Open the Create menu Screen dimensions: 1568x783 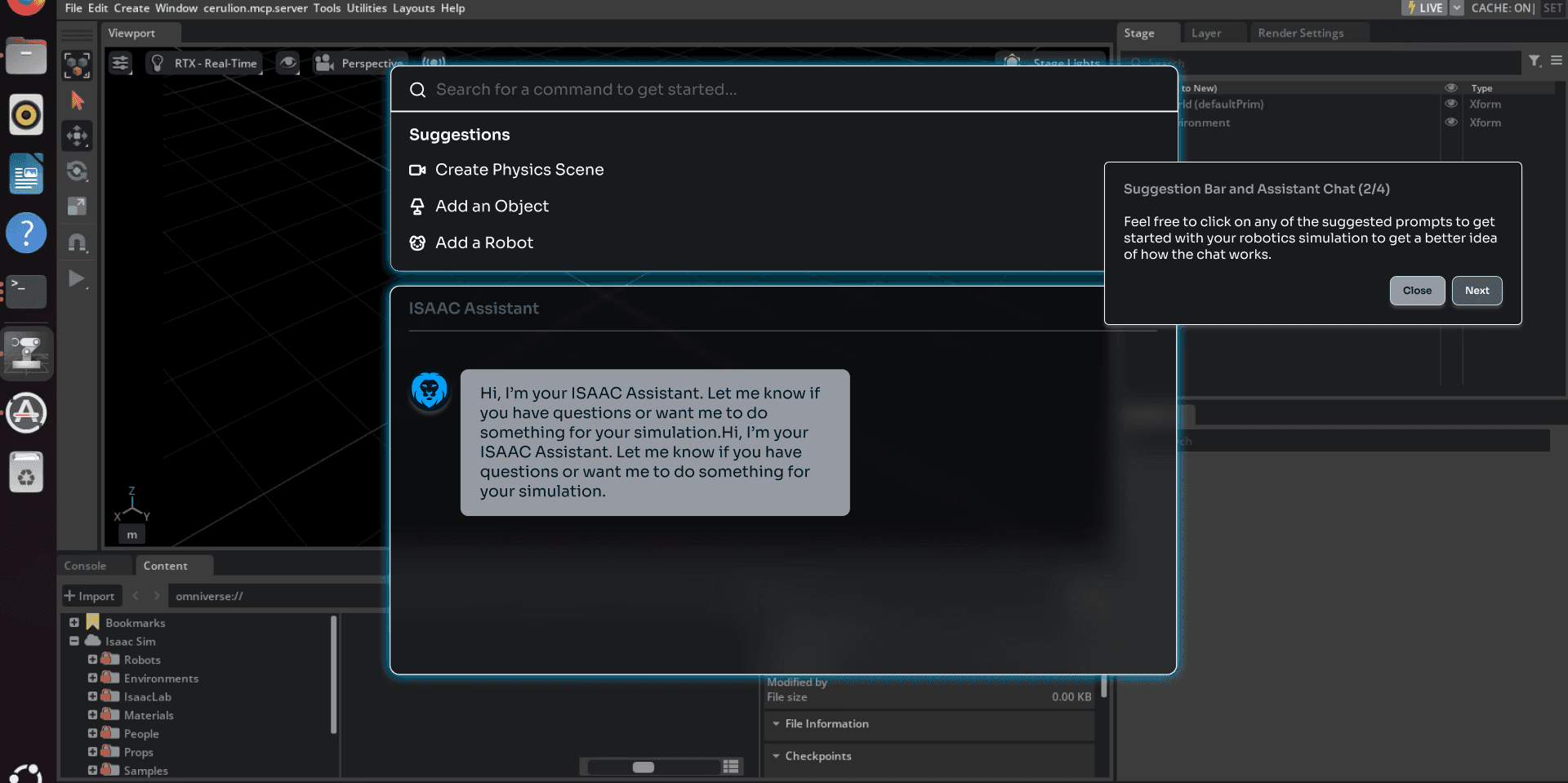coord(131,8)
